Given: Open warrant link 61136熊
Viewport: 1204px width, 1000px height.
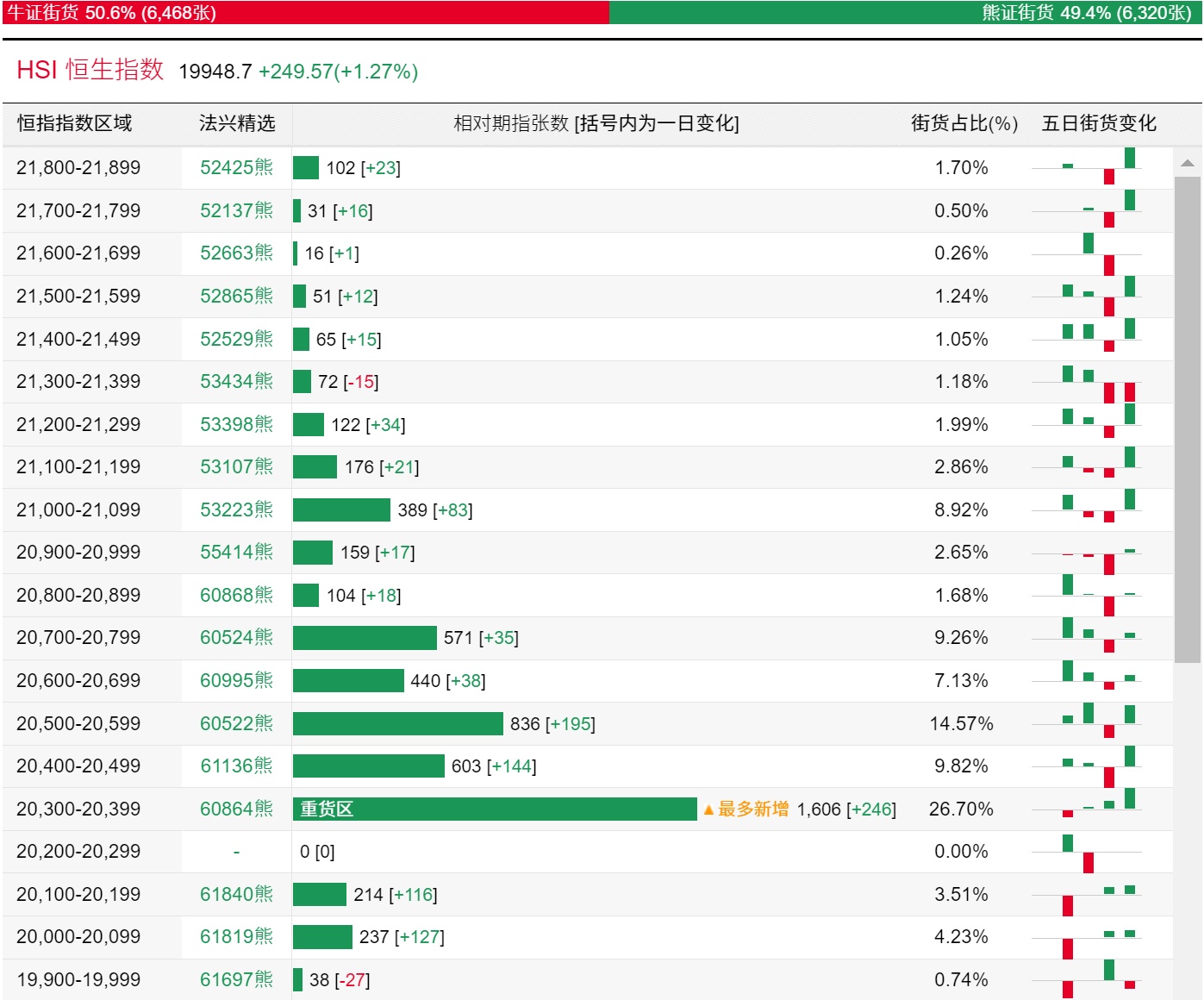Looking at the screenshot, I should click(236, 766).
